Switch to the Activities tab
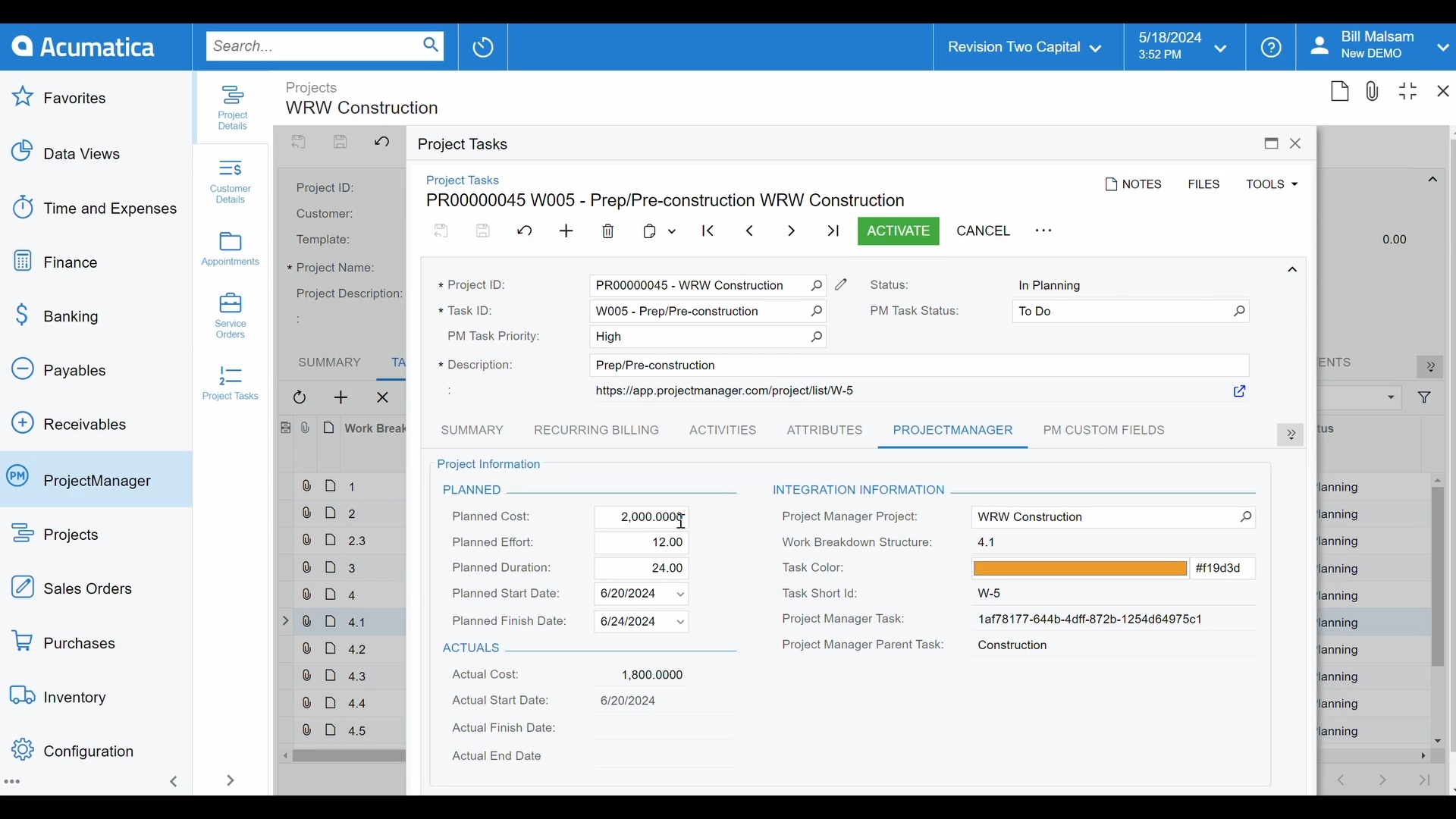 click(x=722, y=430)
